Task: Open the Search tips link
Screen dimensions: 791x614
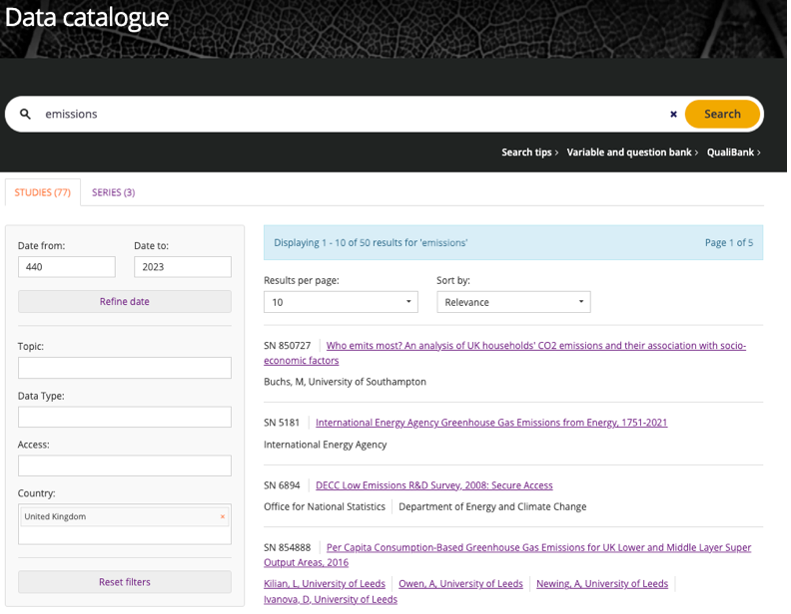Action: pyautogui.click(x=529, y=152)
